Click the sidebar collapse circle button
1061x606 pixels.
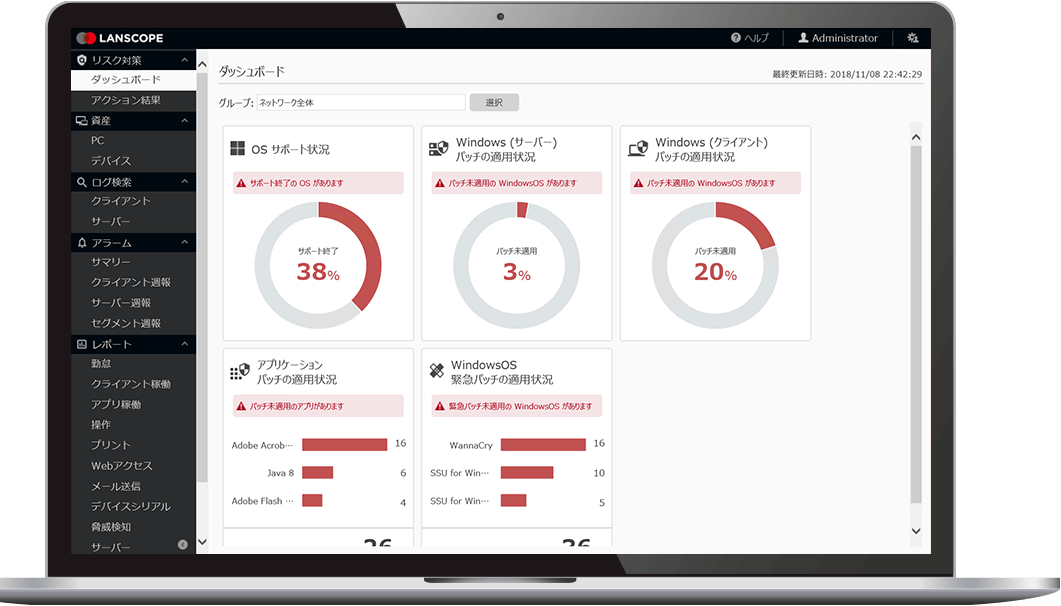point(183,544)
